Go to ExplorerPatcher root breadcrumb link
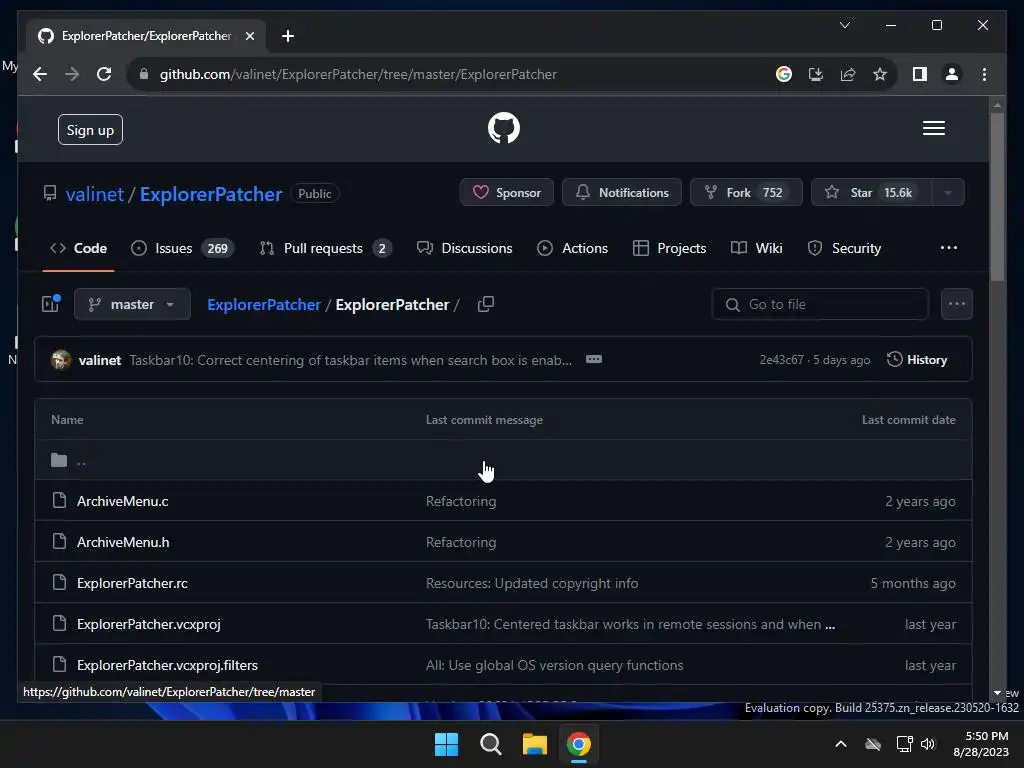This screenshot has width=1024, height=768. [x=264, y=304]
